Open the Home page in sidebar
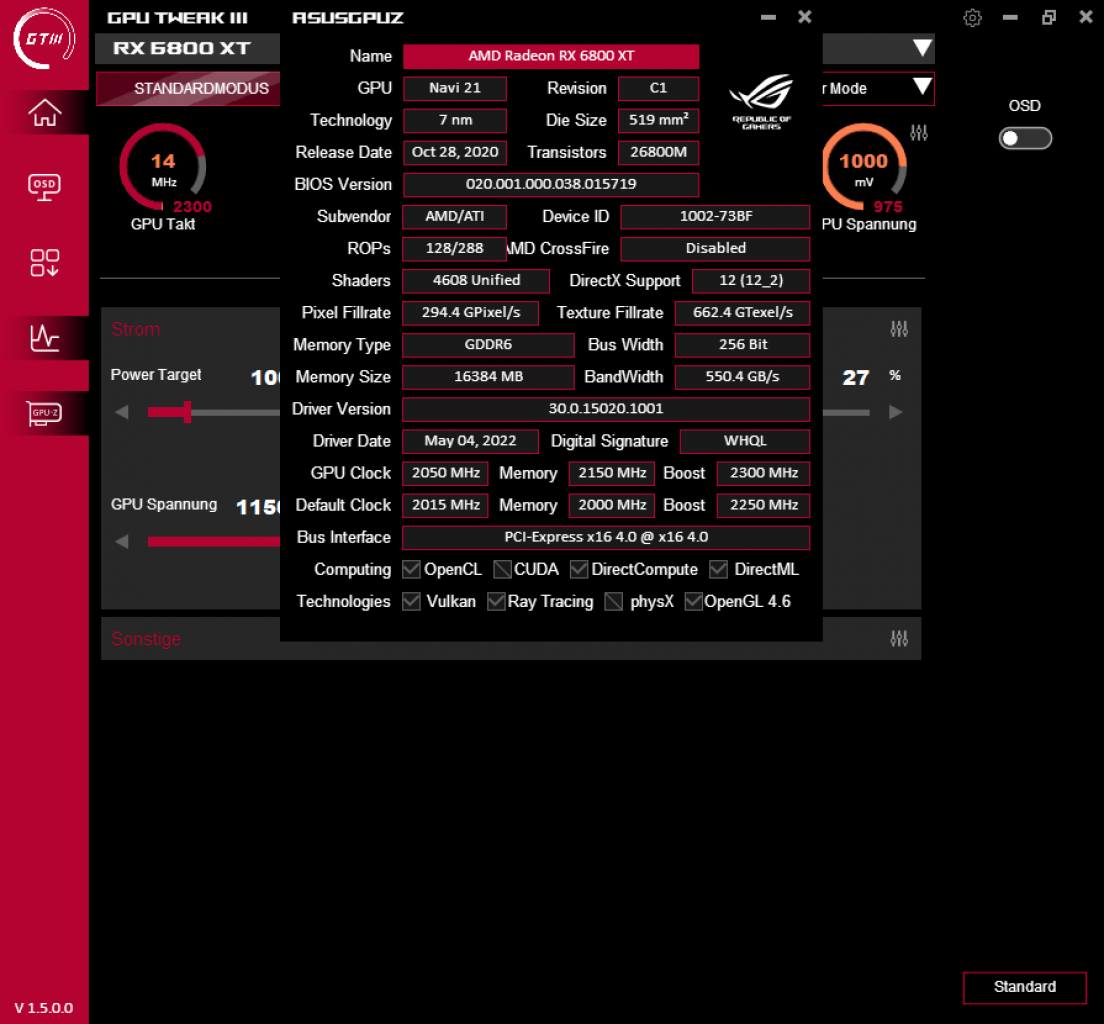Viewport: 1104px width, 1024px height. pyautogui.click(x=44, y=113)
